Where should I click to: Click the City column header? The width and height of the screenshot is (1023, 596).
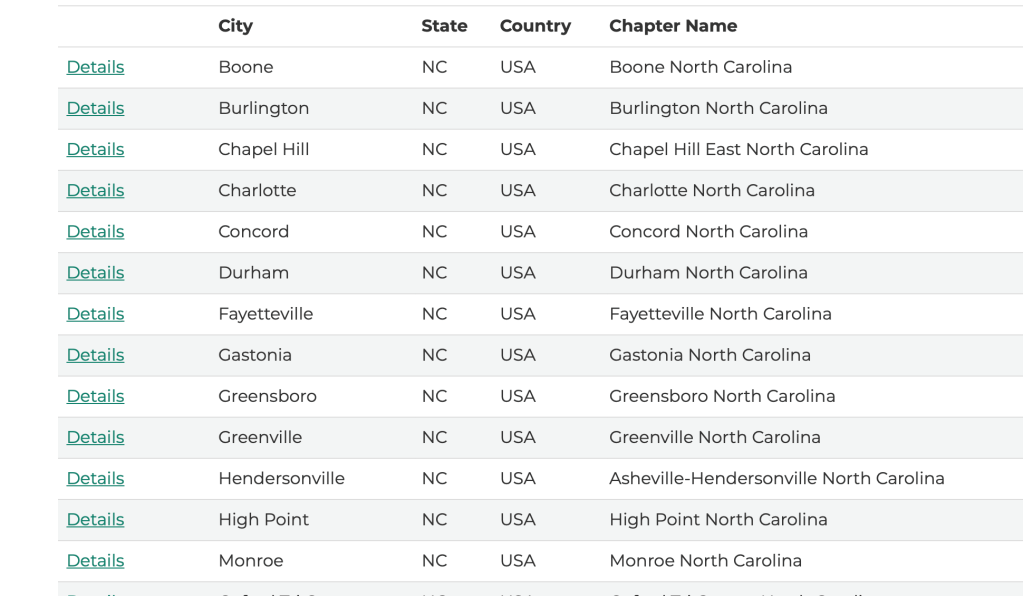[235, 26]
